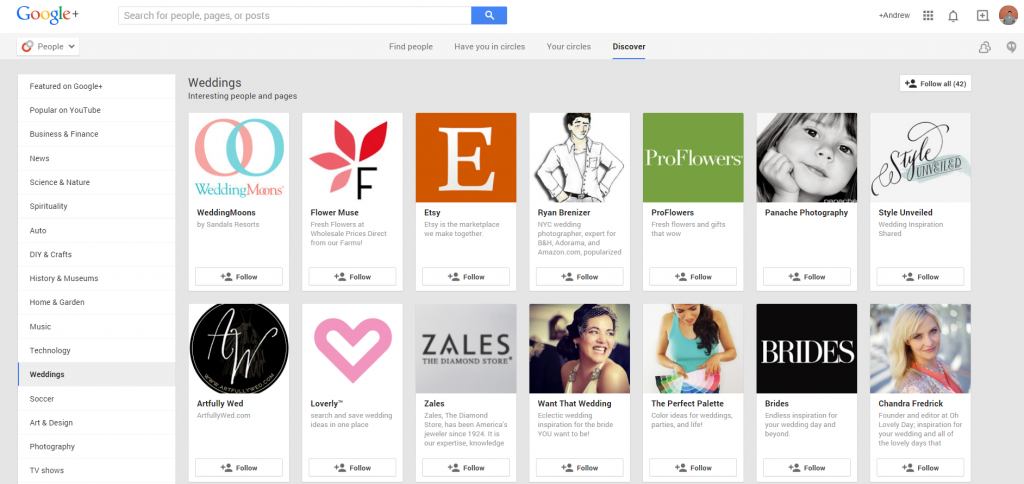Screen dimensions: 1024x484
Task: Open the Loverly pink heart thumbnail
Action: point(353,349)
